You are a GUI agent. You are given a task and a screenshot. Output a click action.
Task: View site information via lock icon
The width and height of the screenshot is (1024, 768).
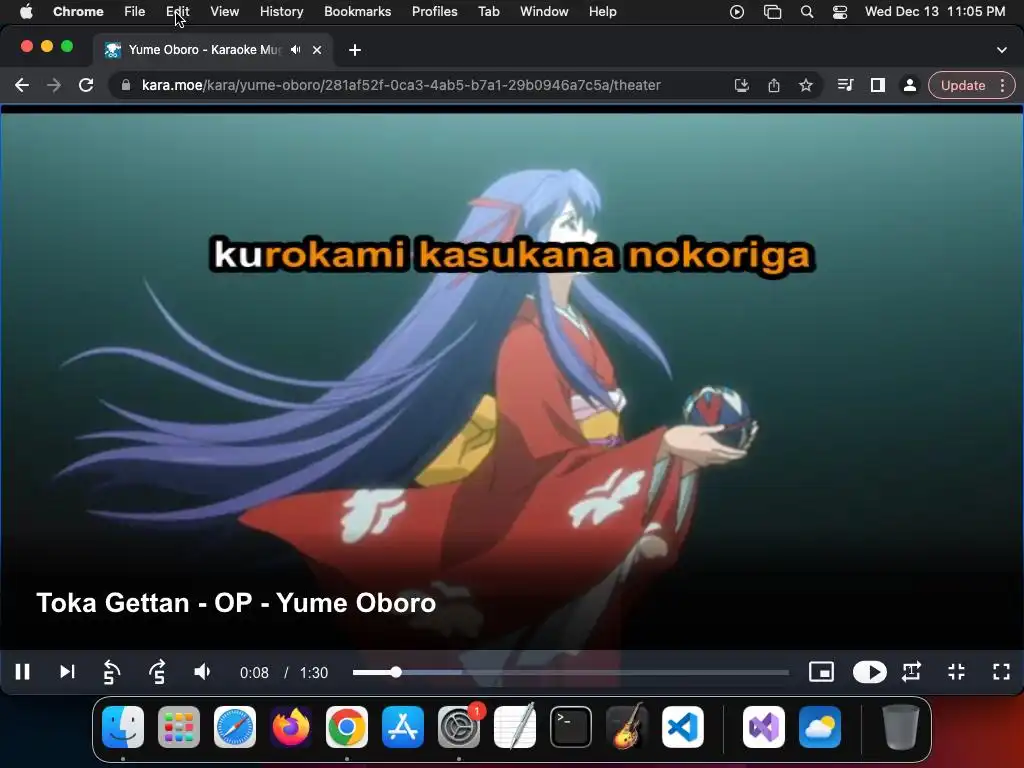126,86
